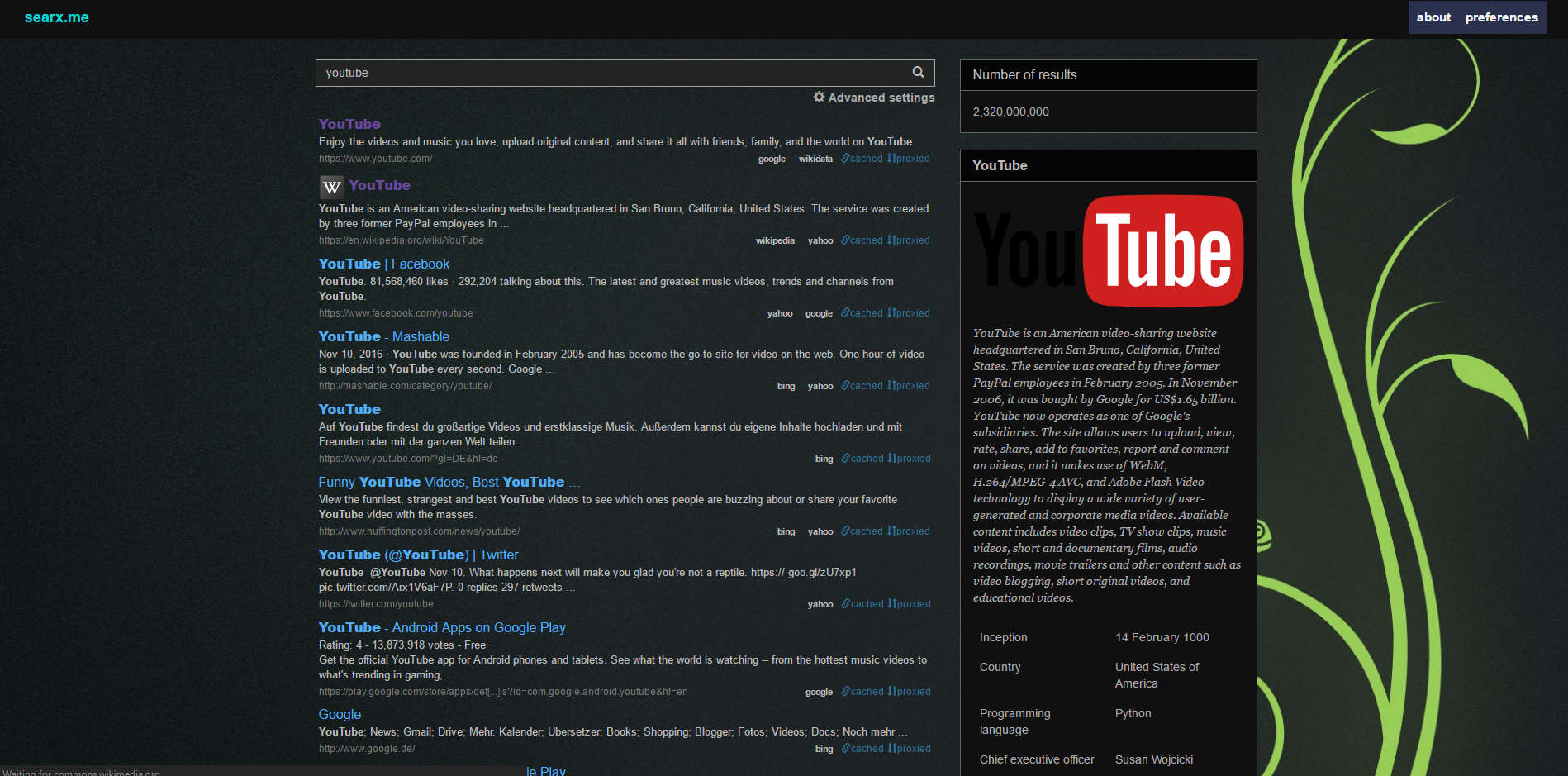The image size is (1568, 776).
Task: Click the huffingtonpost.com/news/youtube URL
Action: [x=419, y=531]
